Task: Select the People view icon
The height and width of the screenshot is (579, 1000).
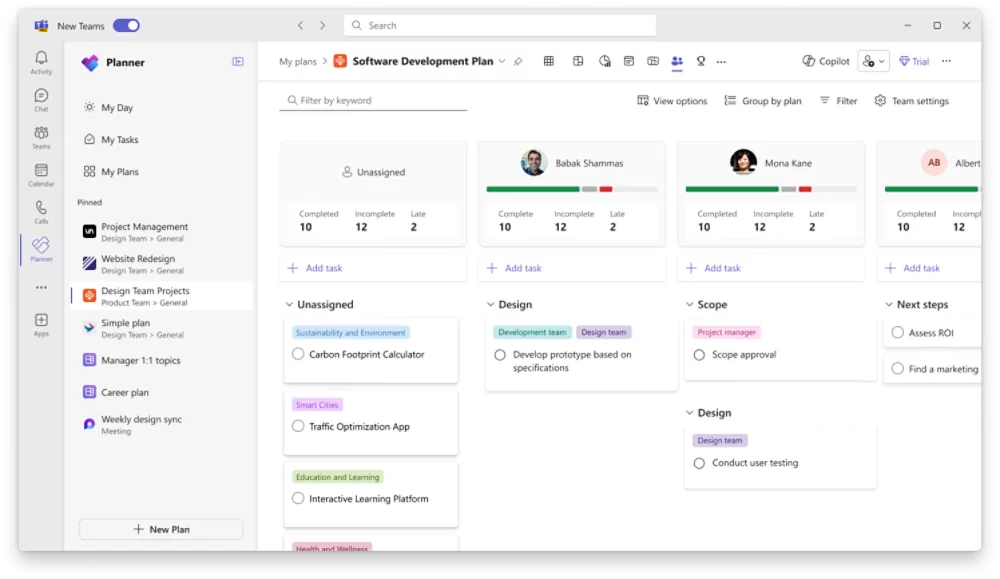Action: (677, 61)
